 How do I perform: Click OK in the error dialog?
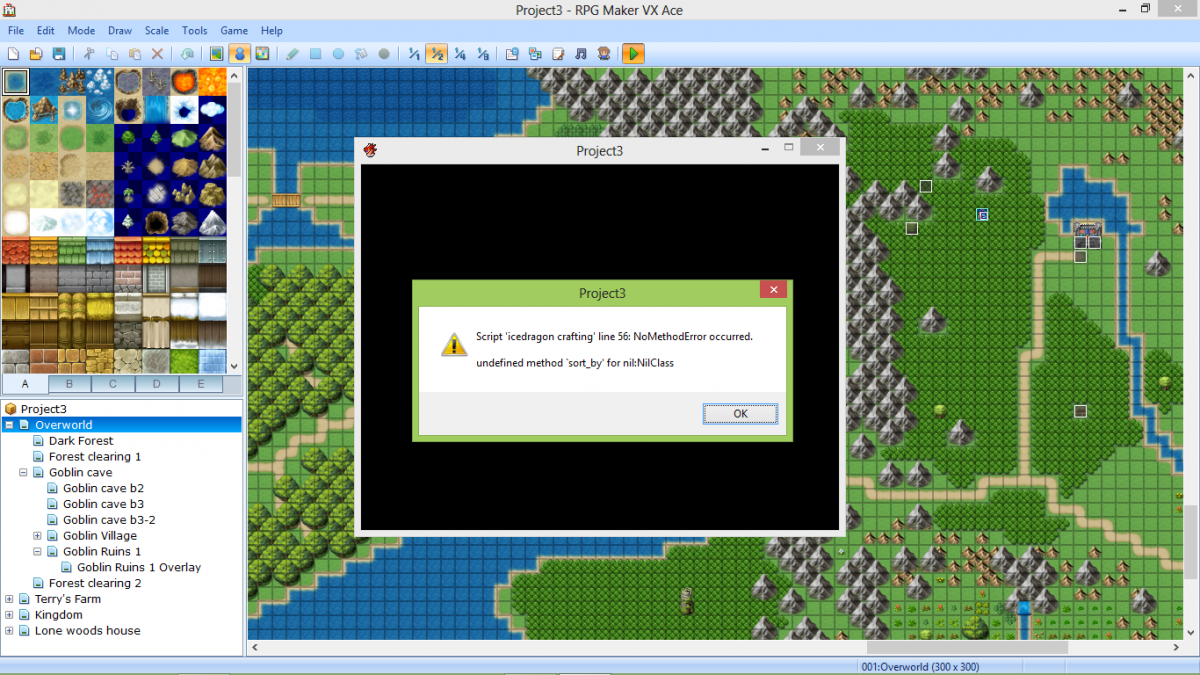tap(740, 414)
